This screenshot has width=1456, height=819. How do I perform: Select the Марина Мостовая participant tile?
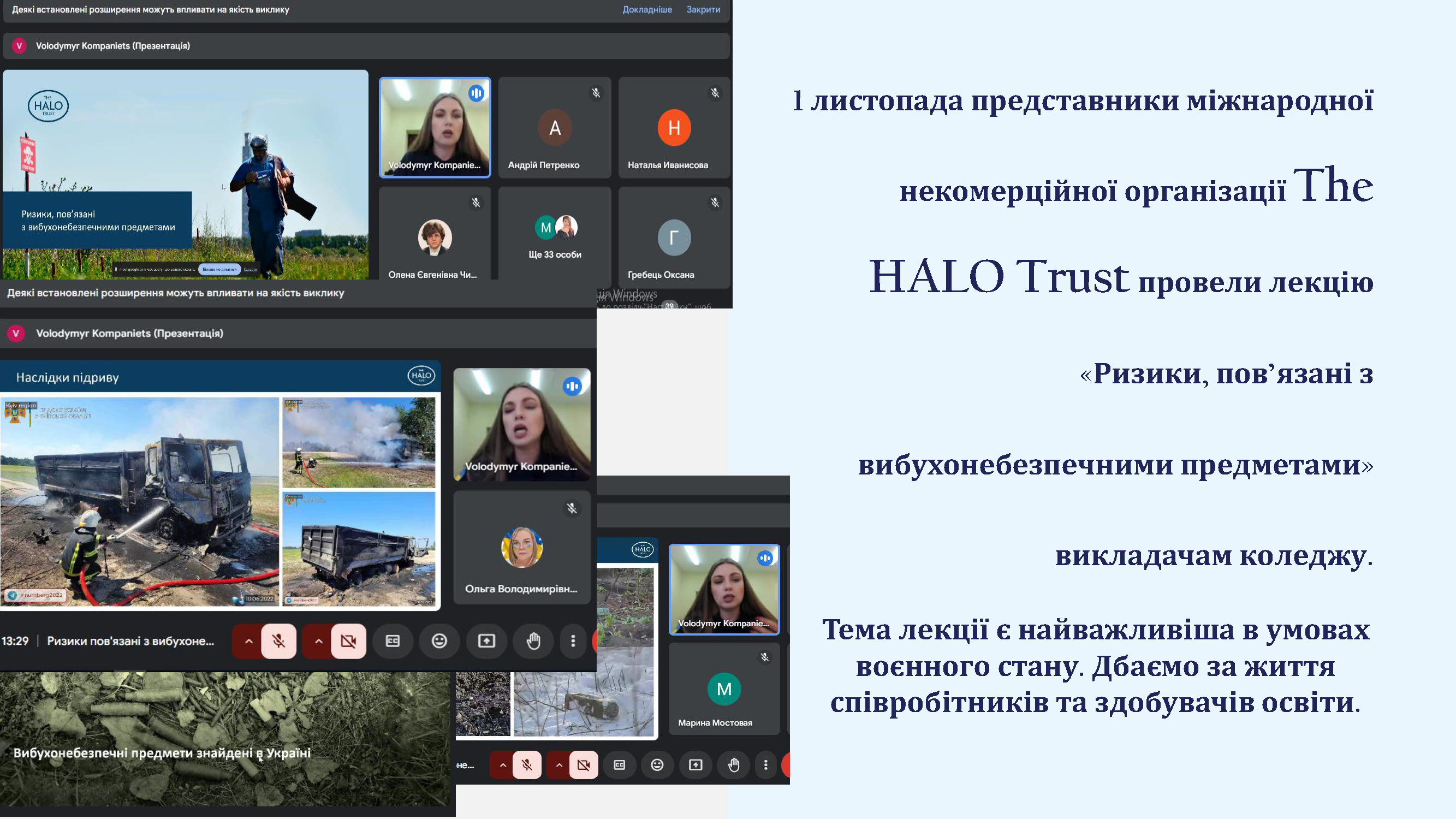coord(724,689)
